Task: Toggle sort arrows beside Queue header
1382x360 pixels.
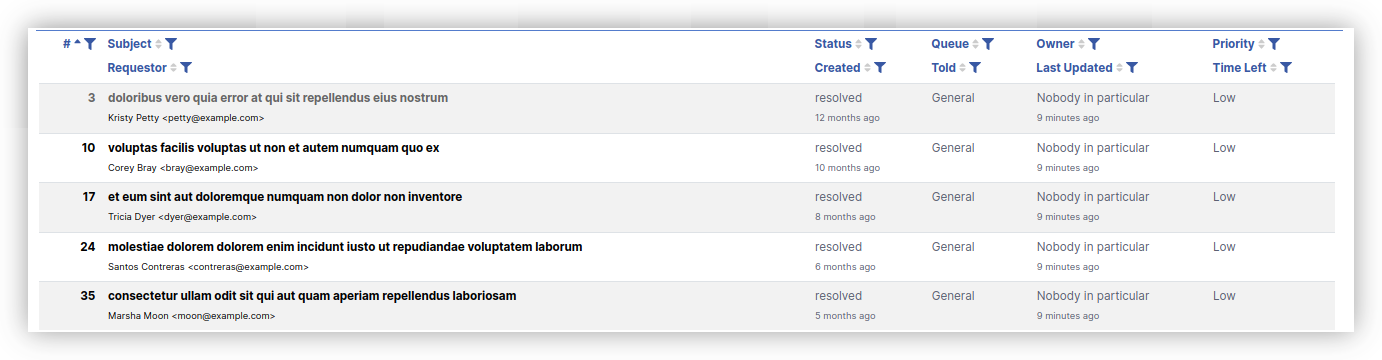Action: click(x=975, y=44)
